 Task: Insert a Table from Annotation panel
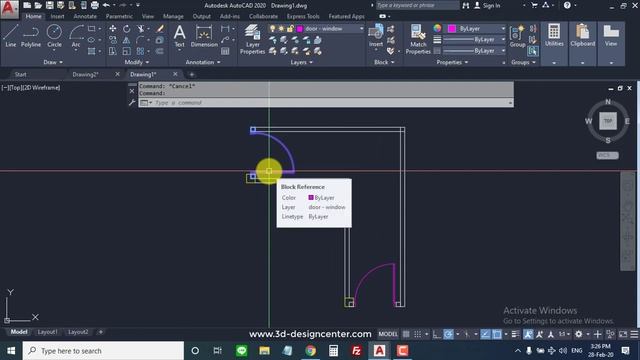[x=225, y=51]
